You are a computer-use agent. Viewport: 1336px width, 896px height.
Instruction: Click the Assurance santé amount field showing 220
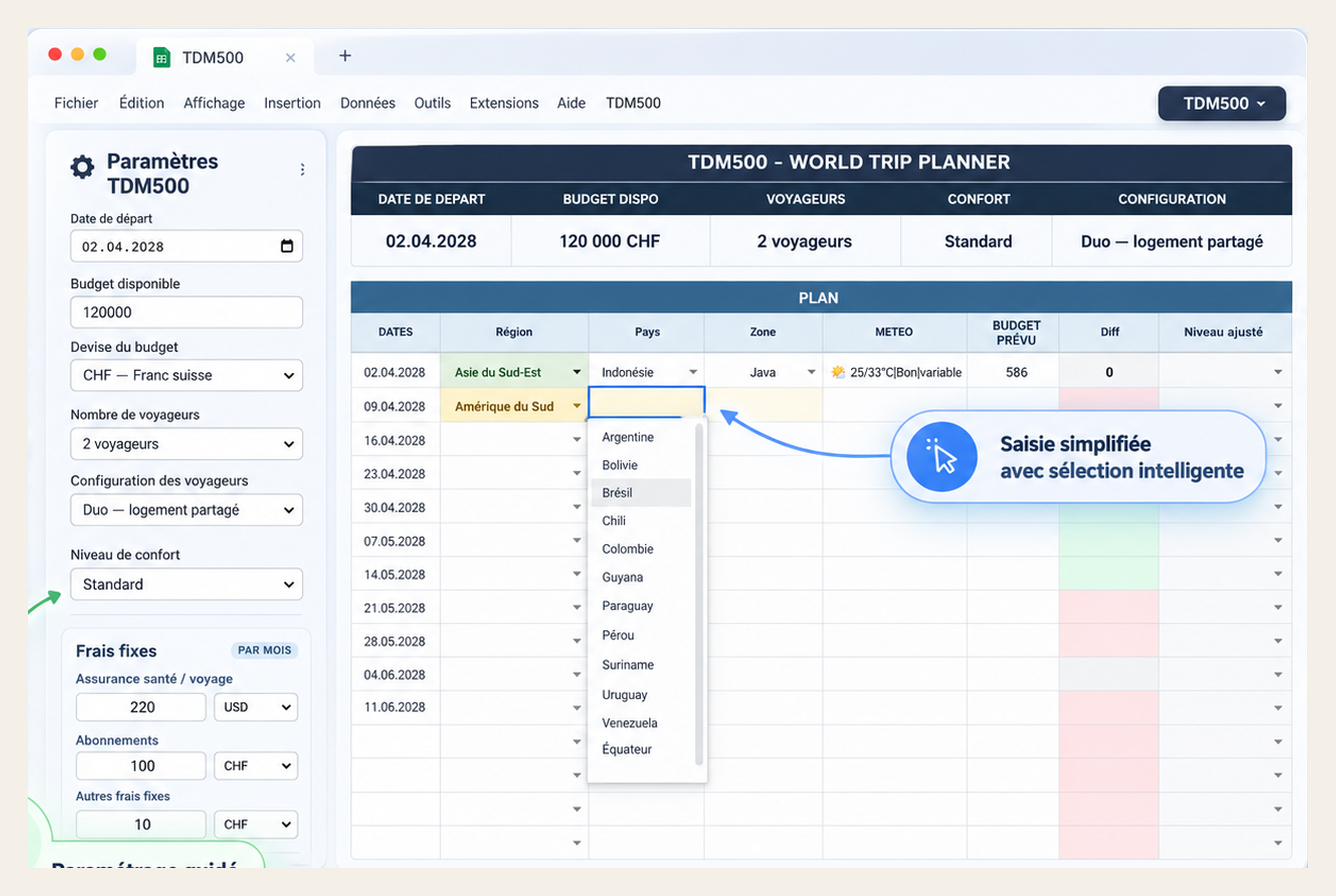pos(142,707)
